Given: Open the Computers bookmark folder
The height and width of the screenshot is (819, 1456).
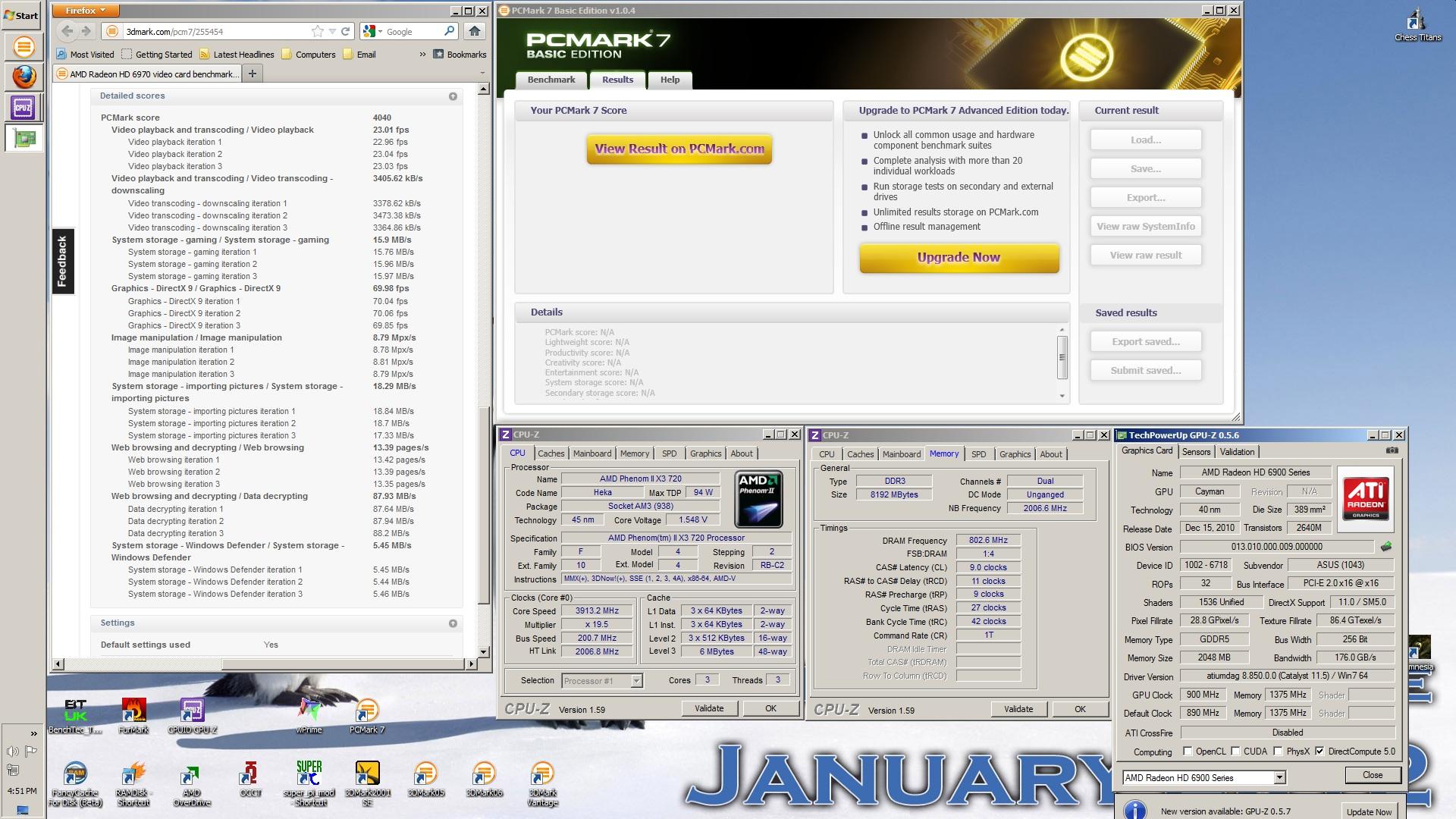Looking at the screenshot, I should [x=309, y=54].
